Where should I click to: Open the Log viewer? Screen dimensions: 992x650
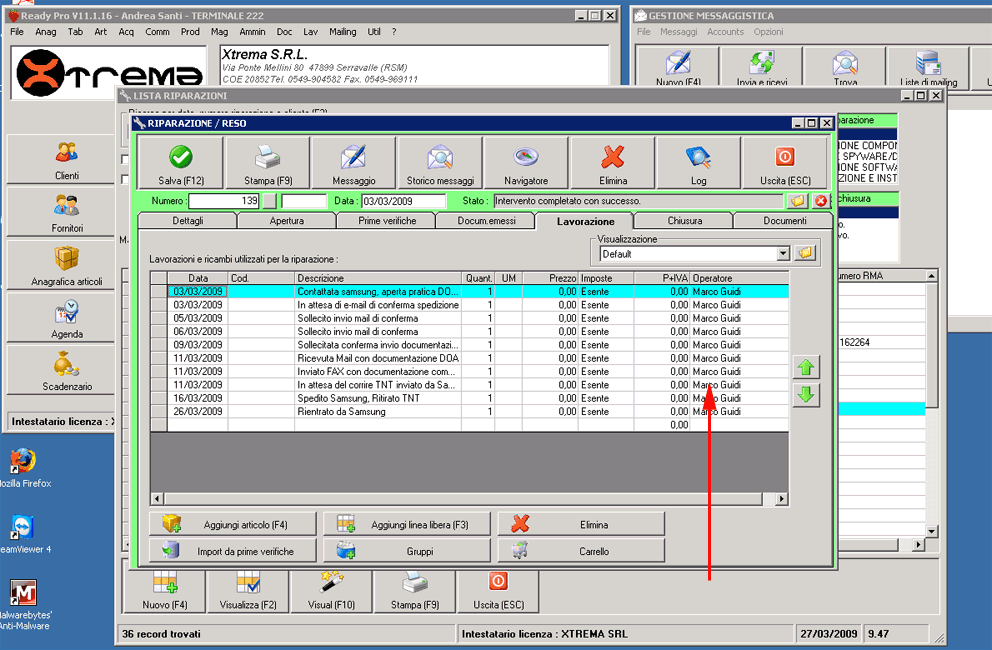pos(698,163)
